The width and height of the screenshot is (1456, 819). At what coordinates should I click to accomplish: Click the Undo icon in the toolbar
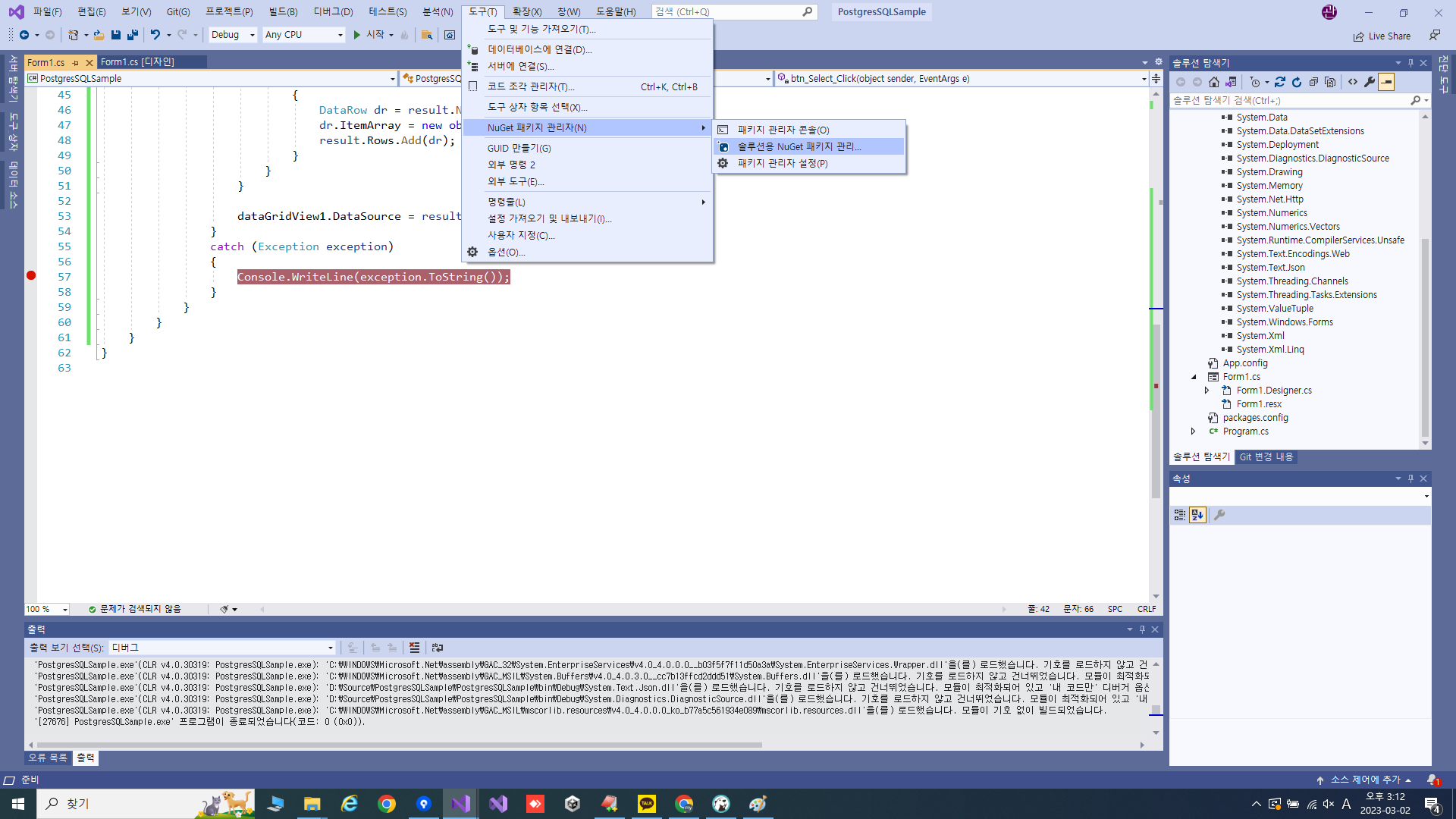[x=155, y=35]
